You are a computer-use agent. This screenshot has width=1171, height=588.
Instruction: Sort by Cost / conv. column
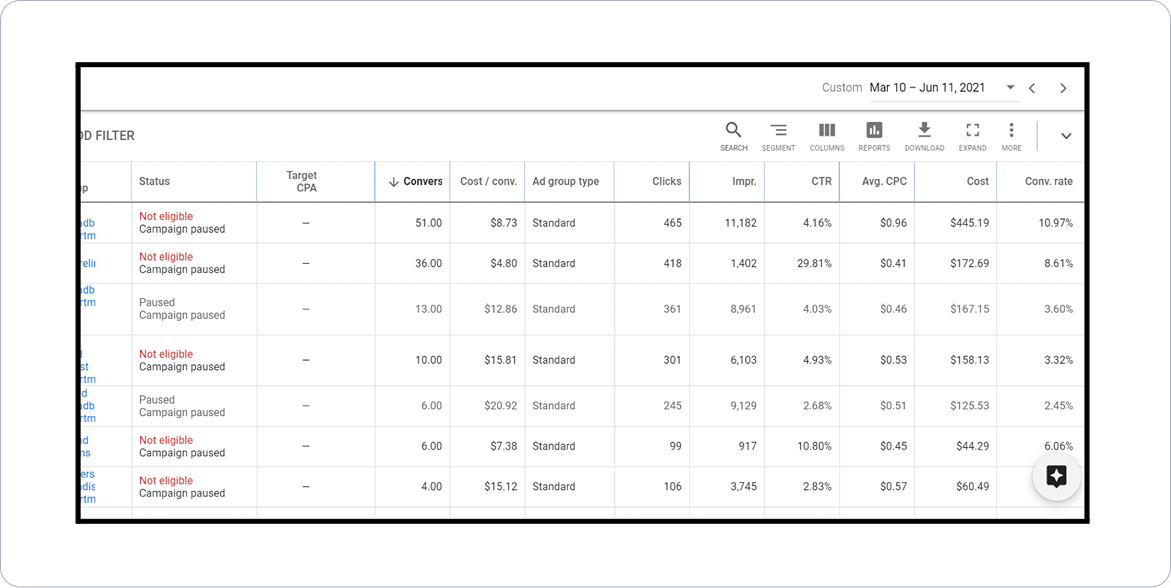click(x=488, y=182)
